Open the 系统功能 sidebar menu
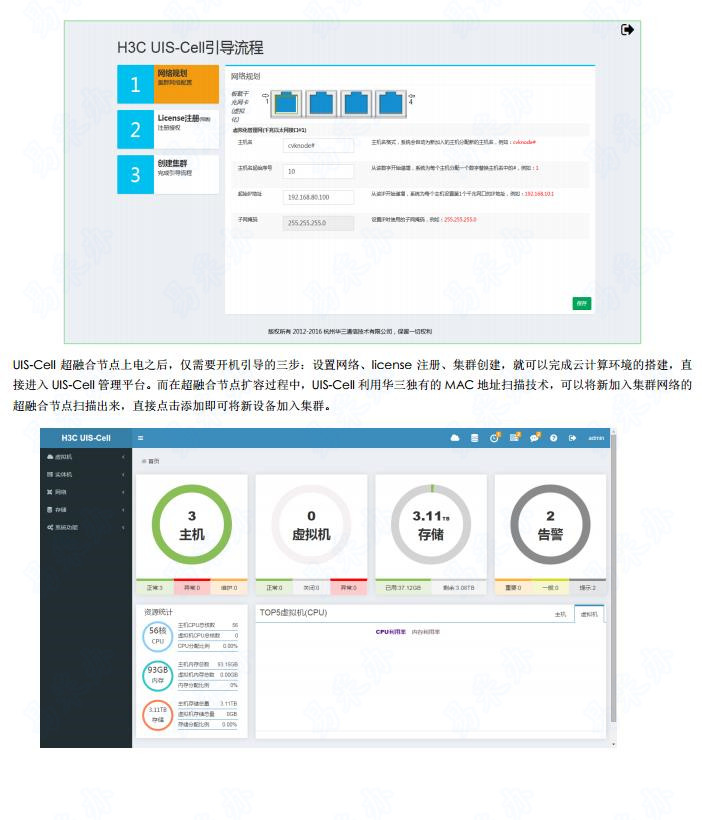This screenshot has width=702, height=820. (86, 528)
